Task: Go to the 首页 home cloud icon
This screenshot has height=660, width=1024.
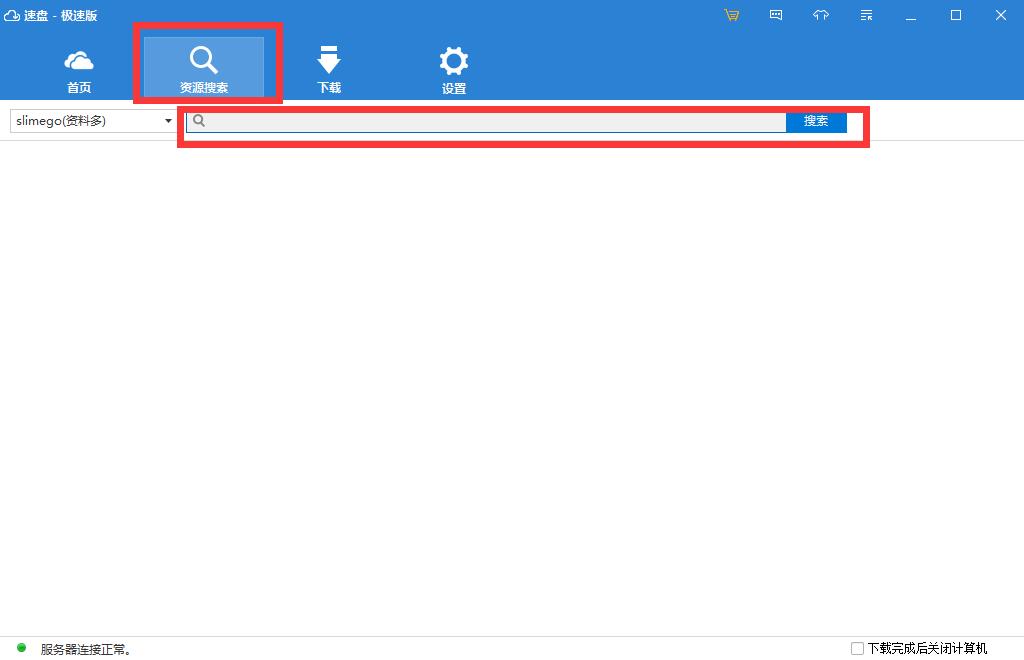Action: 79,69
